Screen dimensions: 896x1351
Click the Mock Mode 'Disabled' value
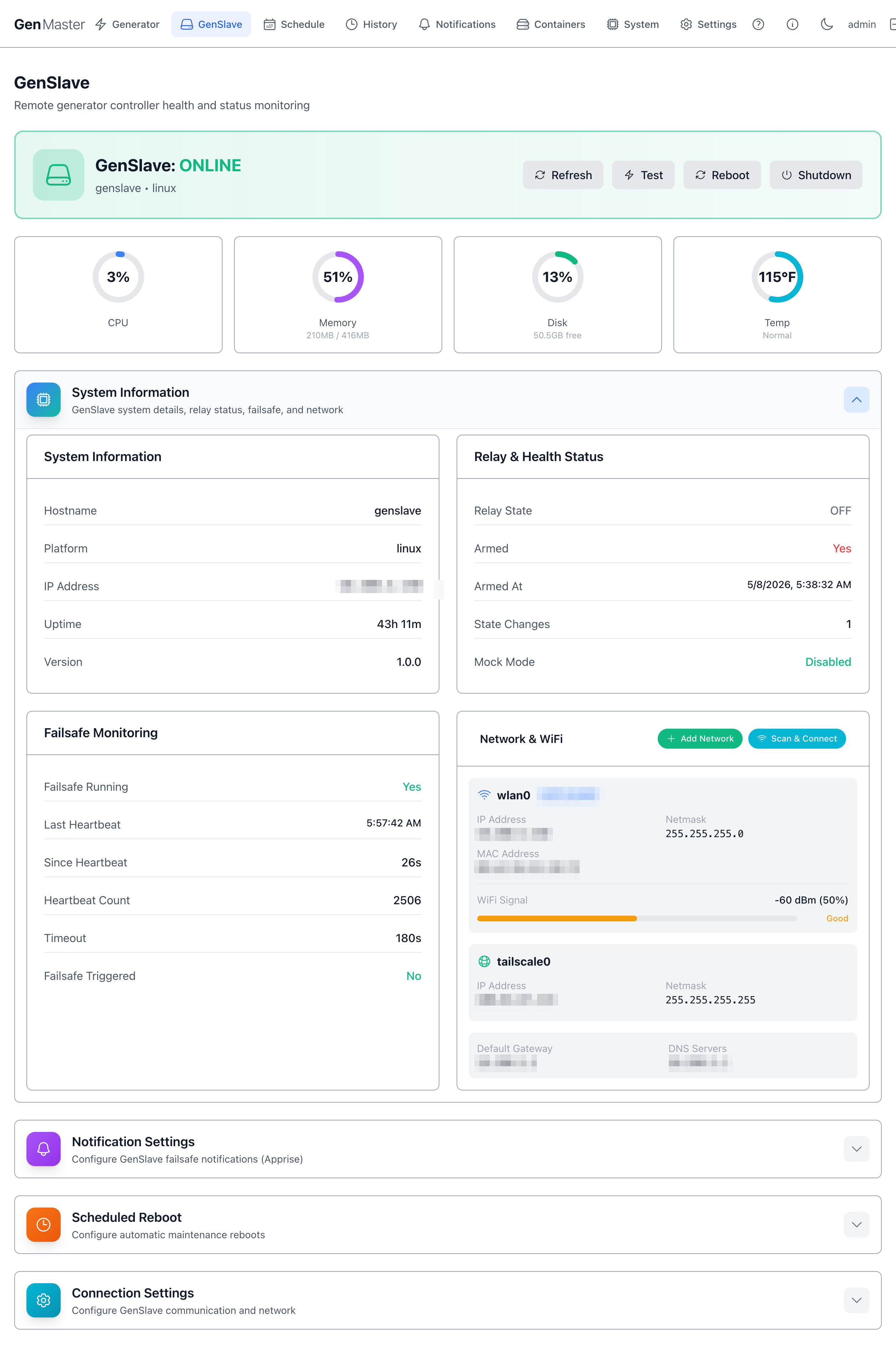[828, 662]
